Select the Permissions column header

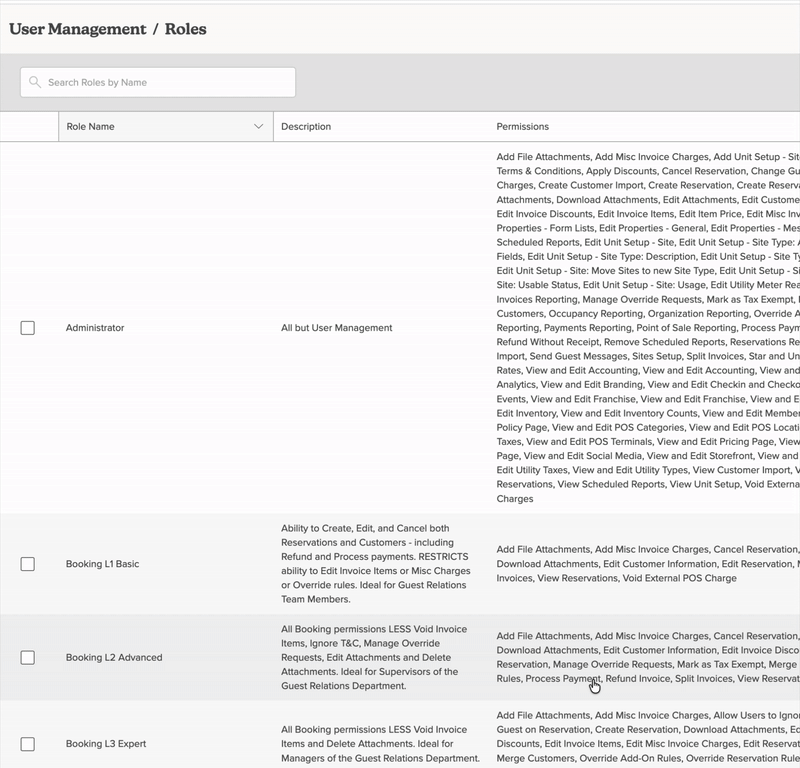click(523, 127)
